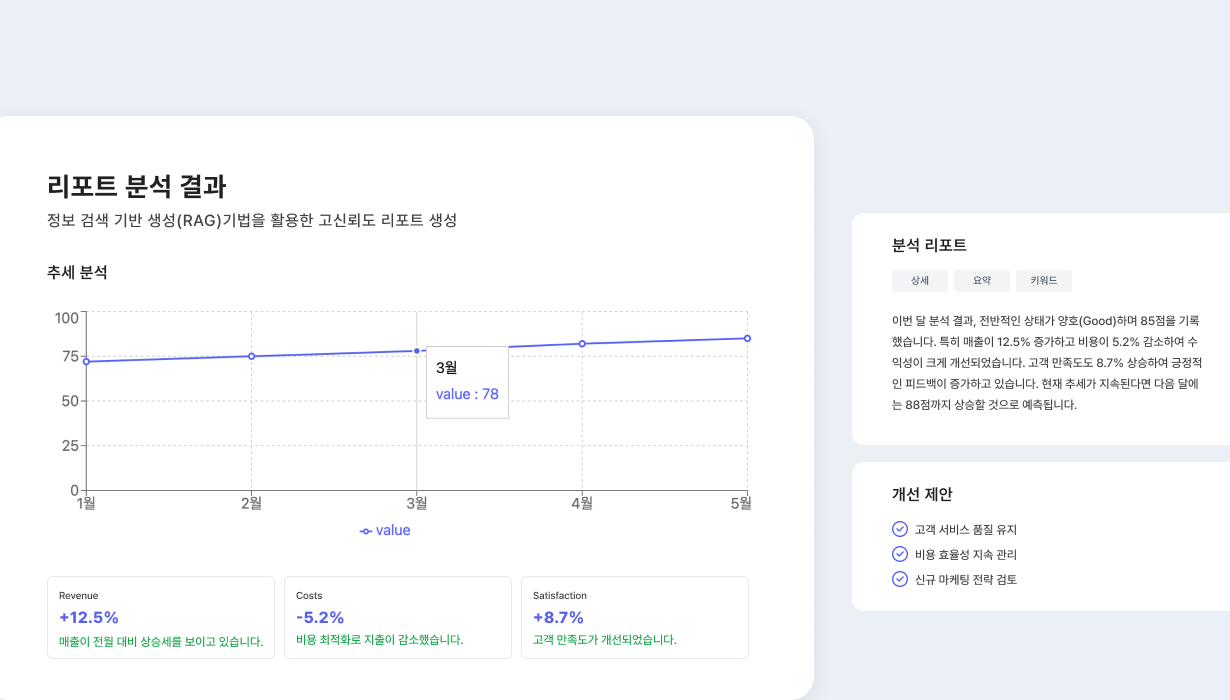
Task: Open the 상세 view
Action: (x=919, y=281)
